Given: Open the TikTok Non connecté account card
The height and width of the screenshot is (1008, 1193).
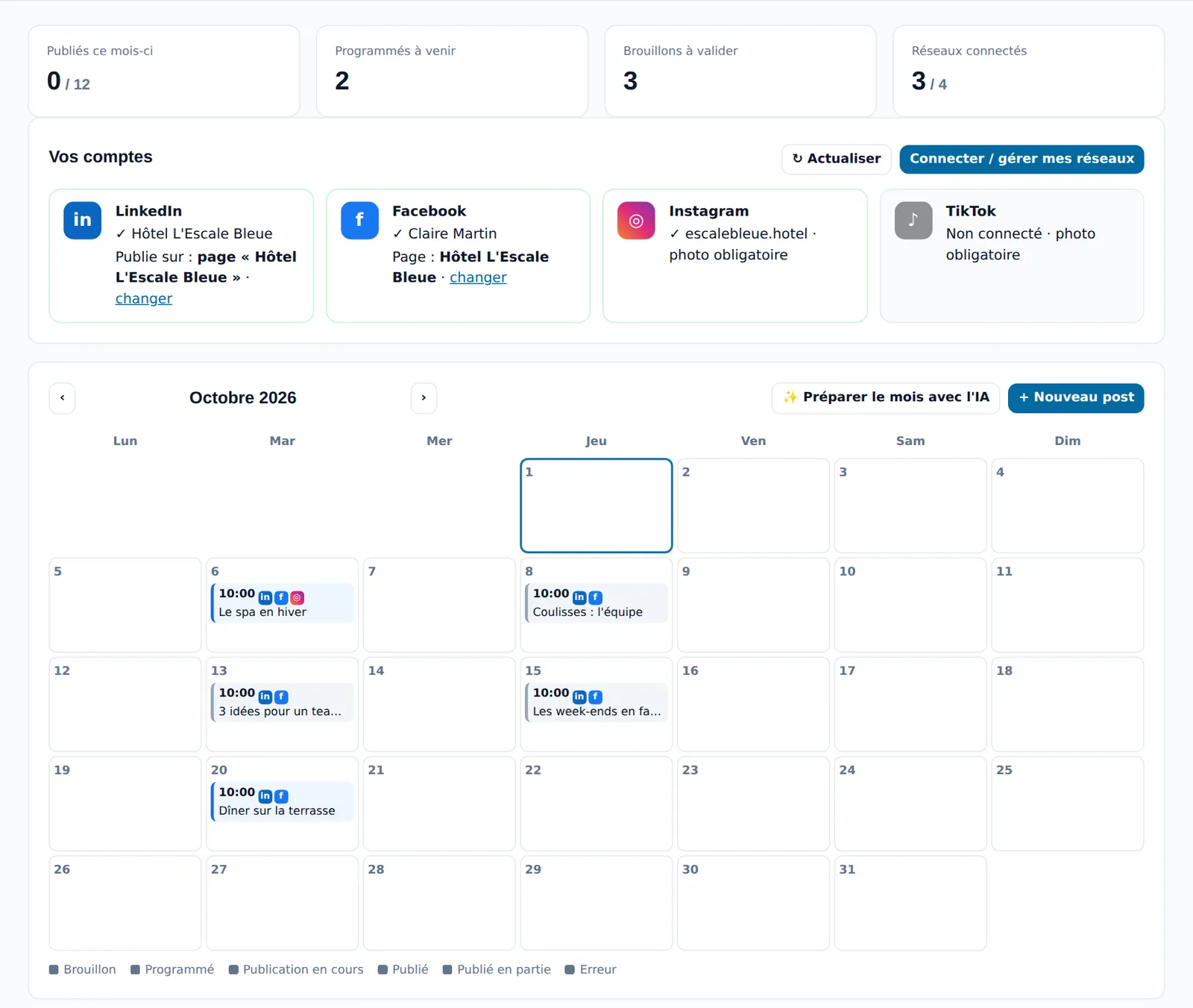Looking at the screenshot, I should click(1012, 256).
